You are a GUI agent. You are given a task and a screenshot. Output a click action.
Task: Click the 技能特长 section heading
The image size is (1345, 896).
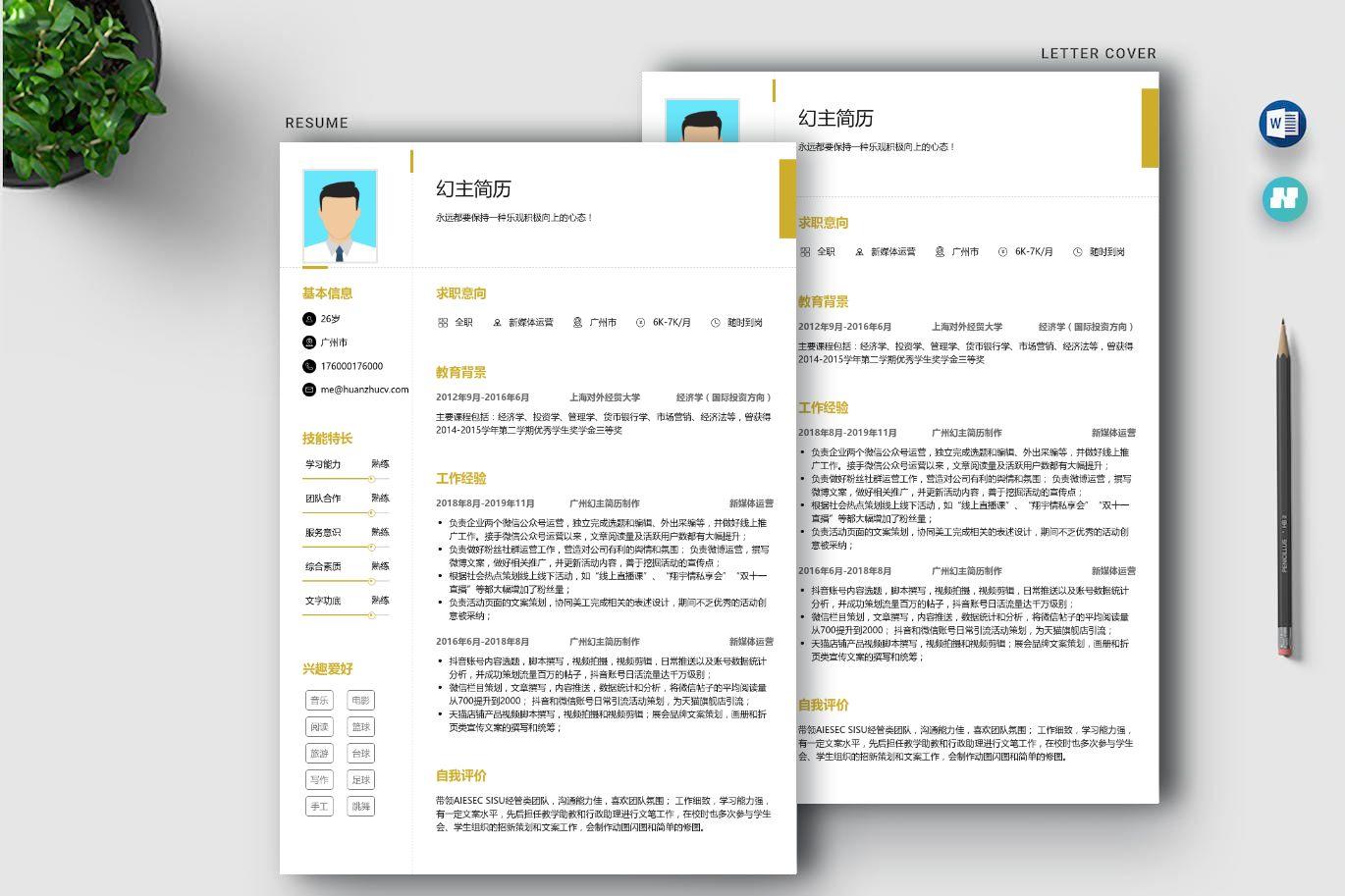pyautogui.click(x=327, y=439)
